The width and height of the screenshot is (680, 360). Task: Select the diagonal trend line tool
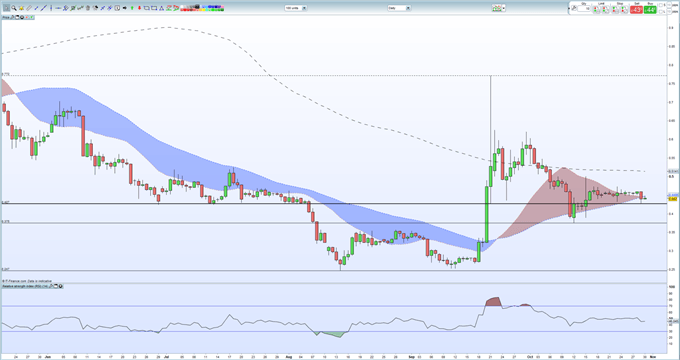pos(44,8)
